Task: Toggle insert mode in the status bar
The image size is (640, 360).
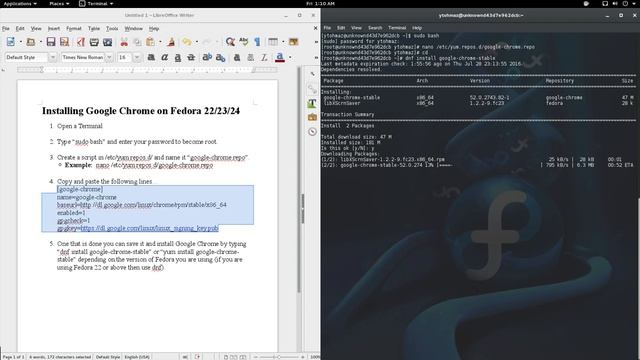Action: [185, 357]
